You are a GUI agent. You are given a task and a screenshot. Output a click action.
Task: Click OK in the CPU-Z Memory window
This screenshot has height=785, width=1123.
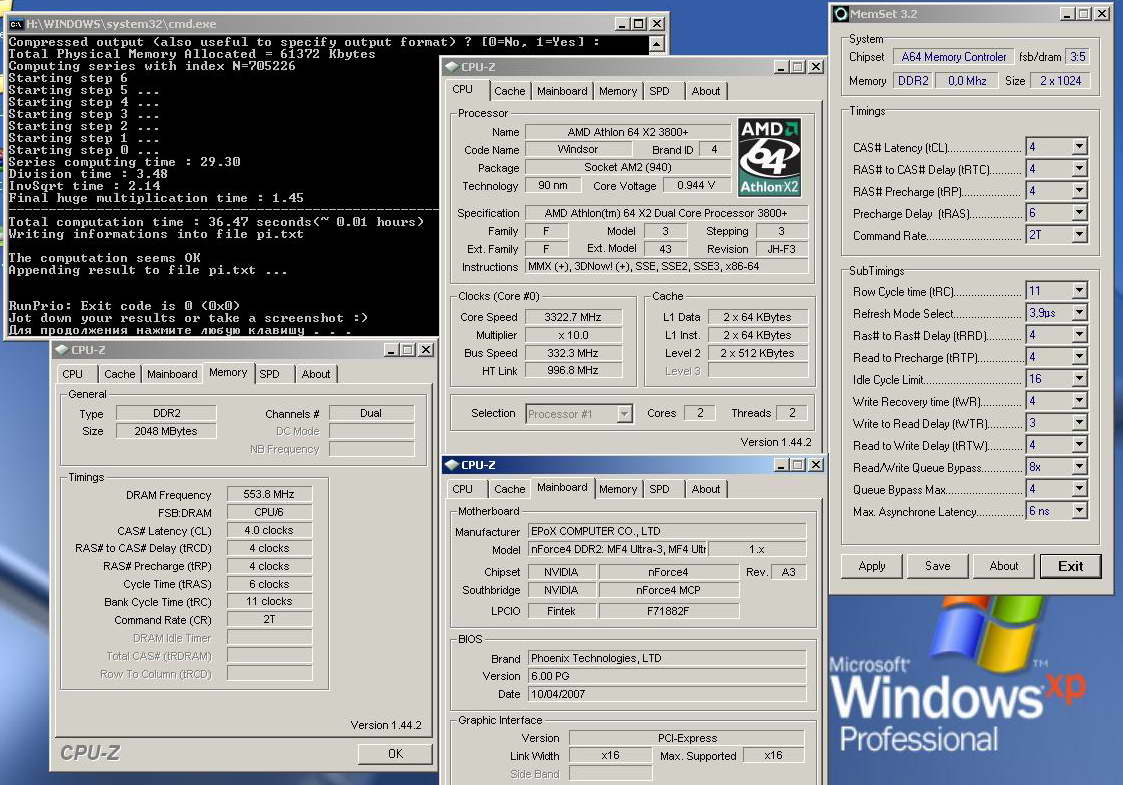tap(395, 753)
